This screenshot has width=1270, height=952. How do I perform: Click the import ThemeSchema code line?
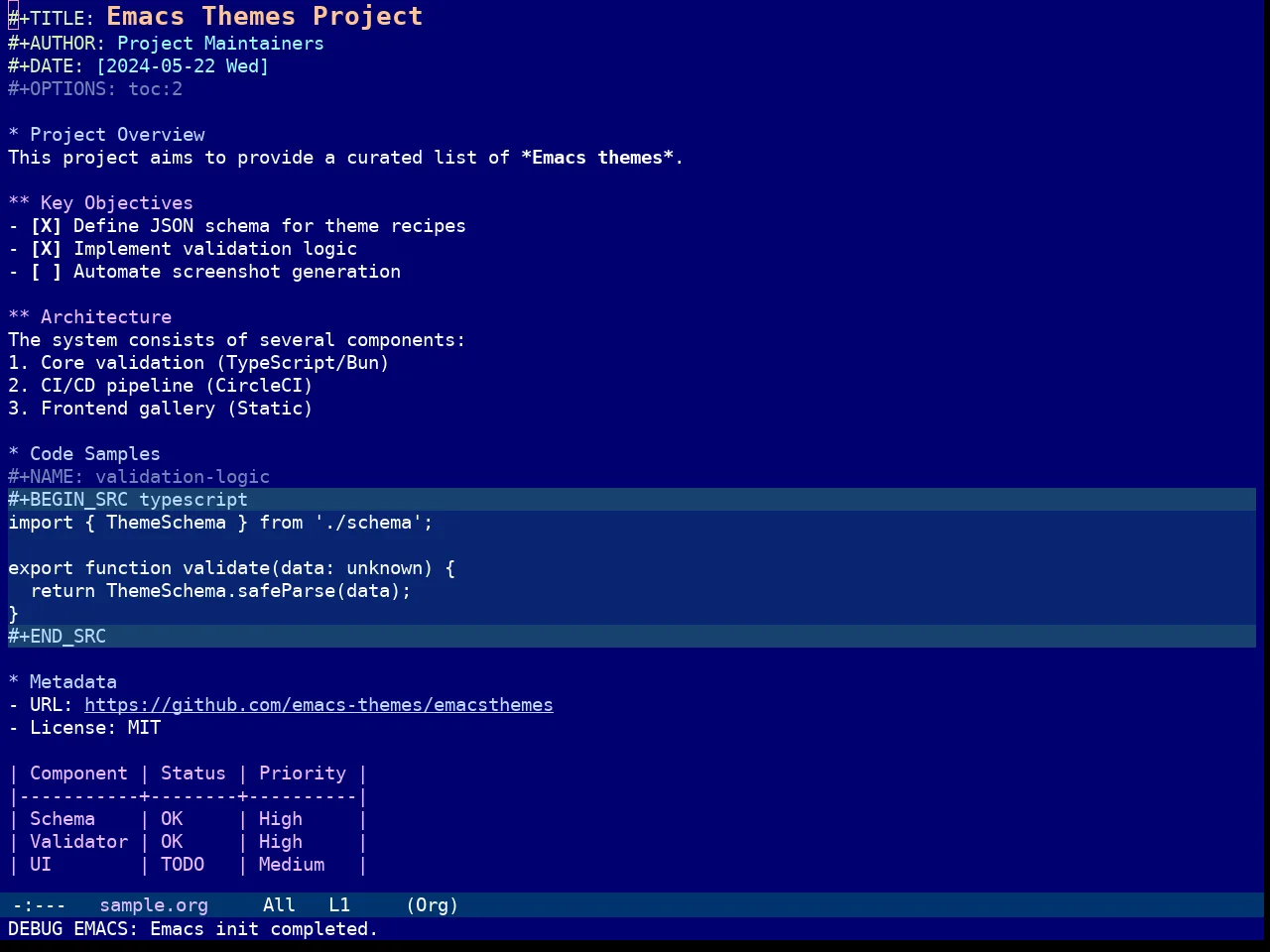(x=220, y=523)
